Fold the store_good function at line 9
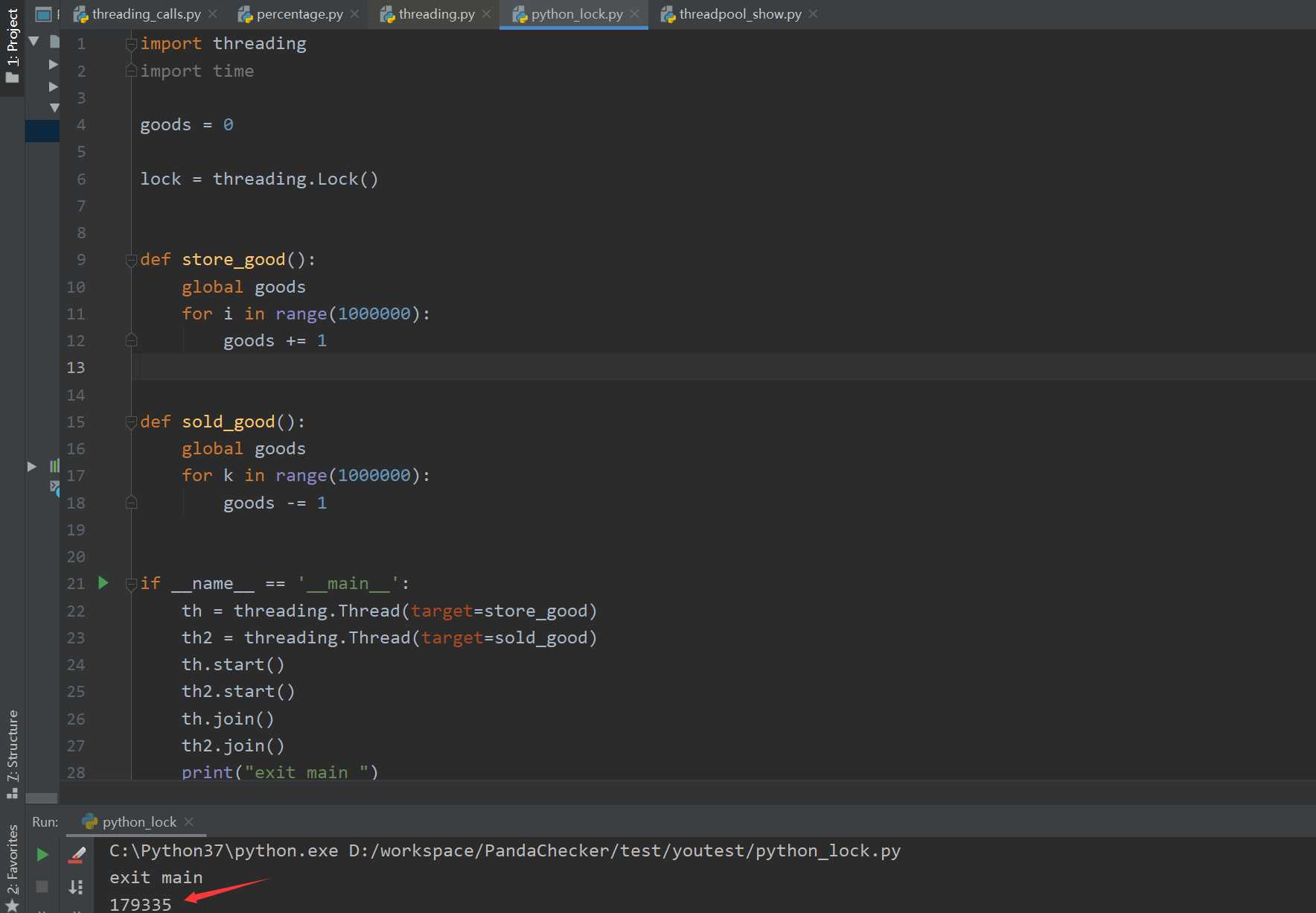 131,260
